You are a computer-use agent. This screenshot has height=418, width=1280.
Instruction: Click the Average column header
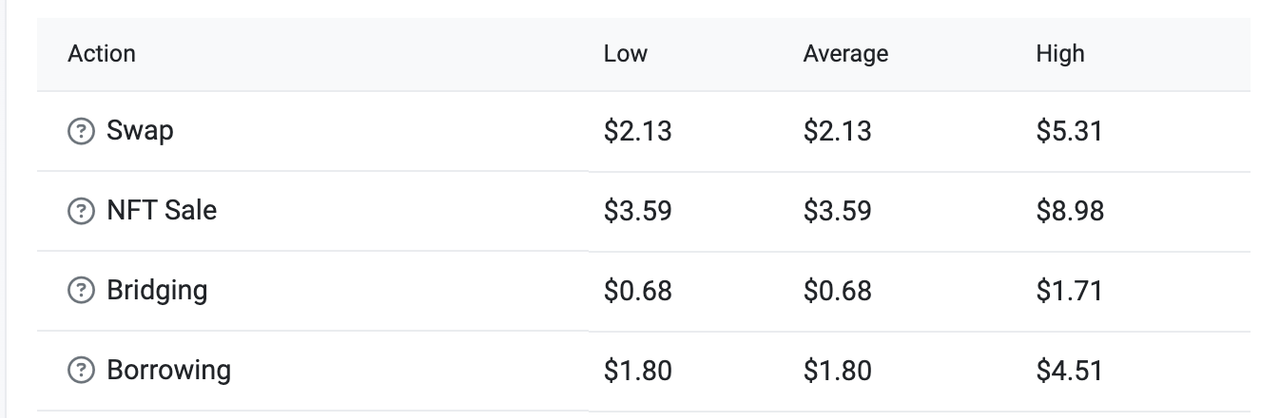(x=845, y=54)
